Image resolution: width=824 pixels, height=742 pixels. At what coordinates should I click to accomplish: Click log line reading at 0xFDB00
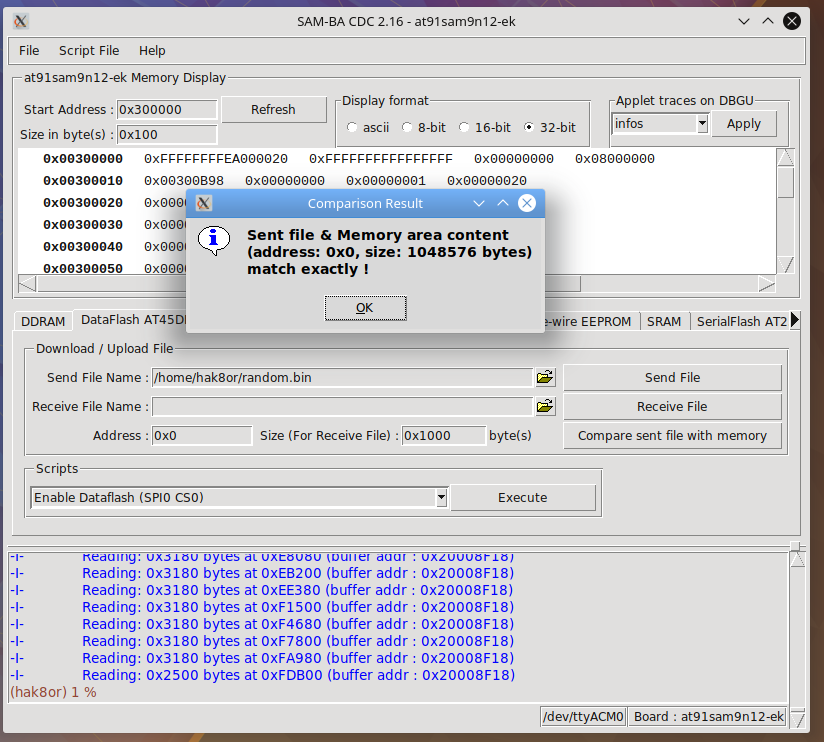[x=298, y=675]
